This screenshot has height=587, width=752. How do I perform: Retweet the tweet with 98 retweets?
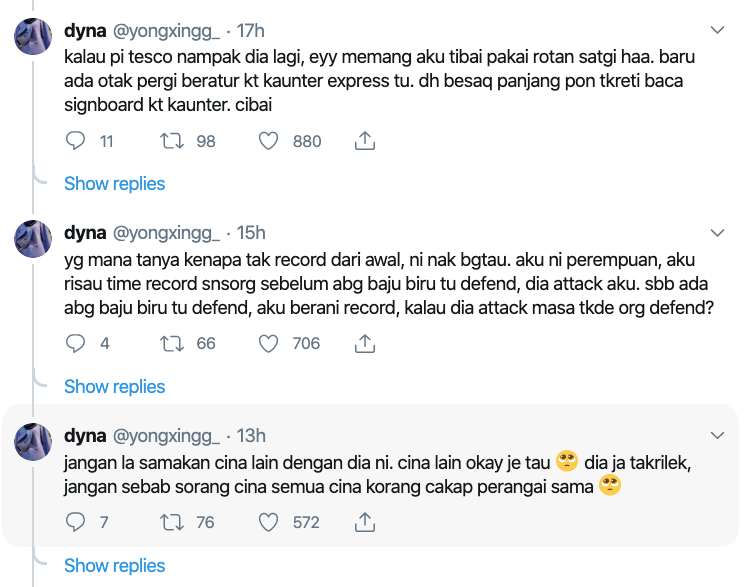click(x=172, y=141)
